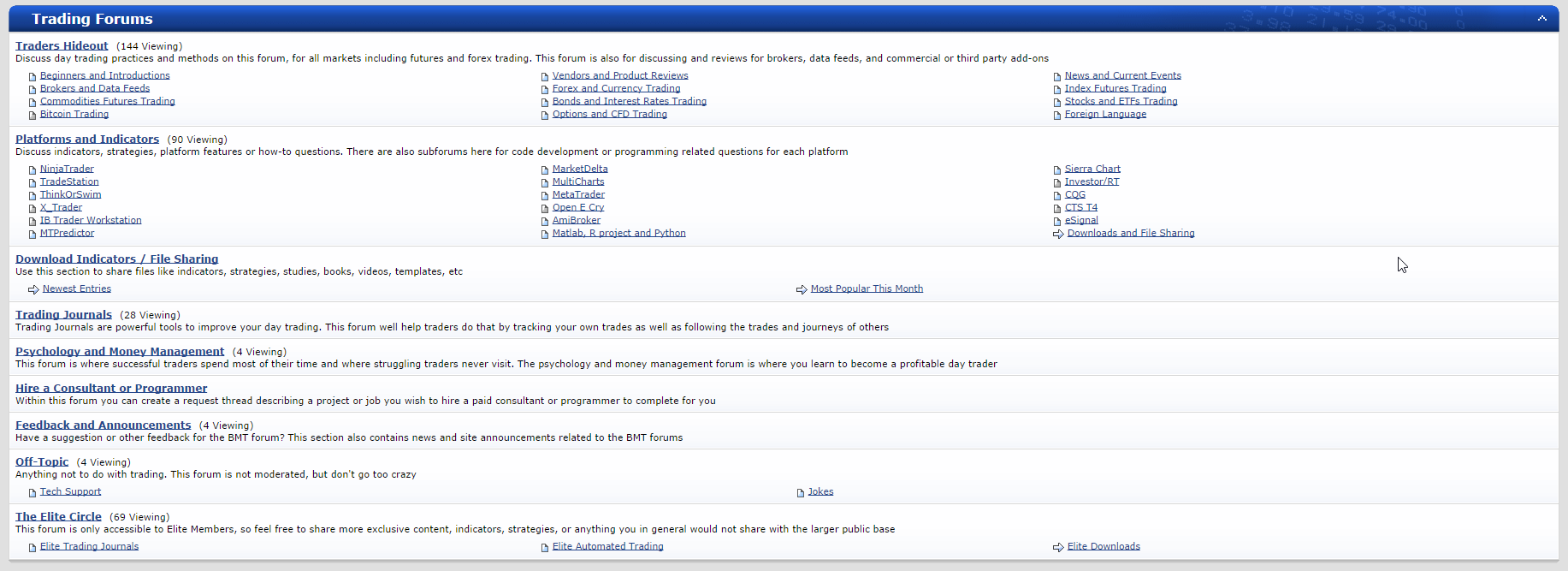The height and width of the screenshot is (571, 1568).
Task: Open IB Trader Workstation subforum
Action: coord(91,220)
